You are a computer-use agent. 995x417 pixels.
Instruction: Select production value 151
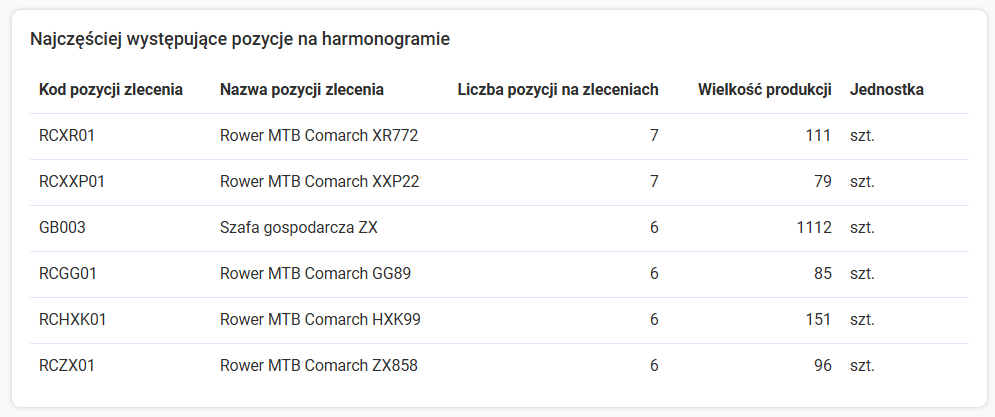(x=818, y=320)
